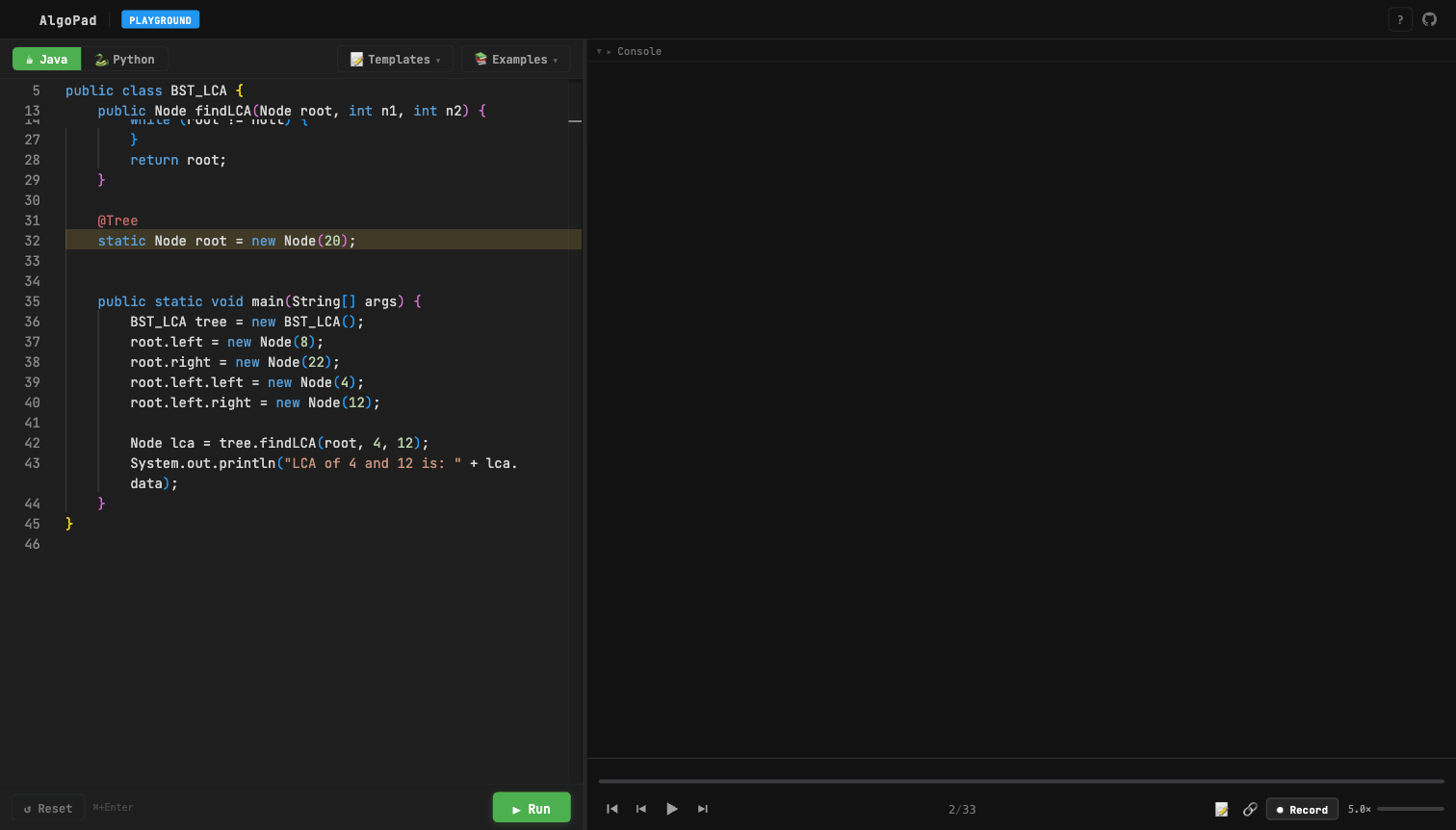Click the PLAYGROUND badge

click(x=161, y=19)
